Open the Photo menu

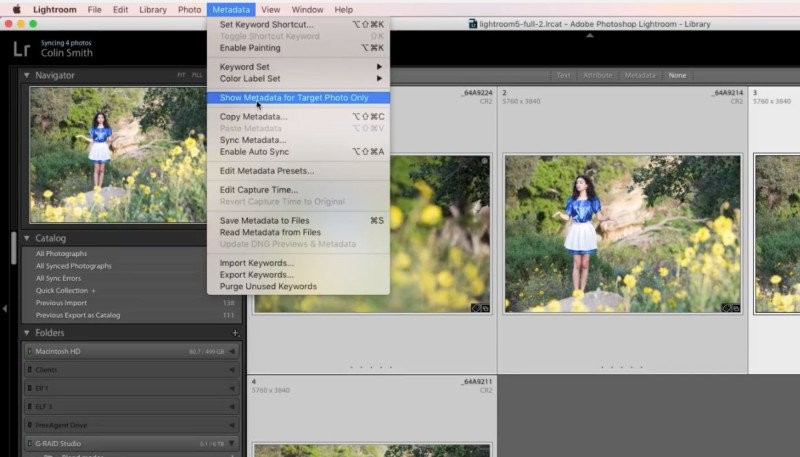tap(189, 10)
